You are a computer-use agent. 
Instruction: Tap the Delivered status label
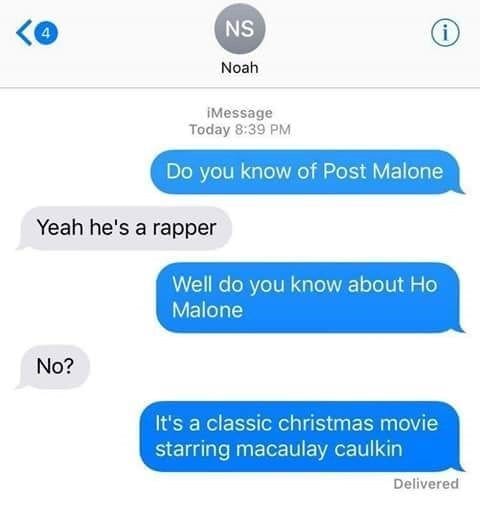[x=426, y=484]
